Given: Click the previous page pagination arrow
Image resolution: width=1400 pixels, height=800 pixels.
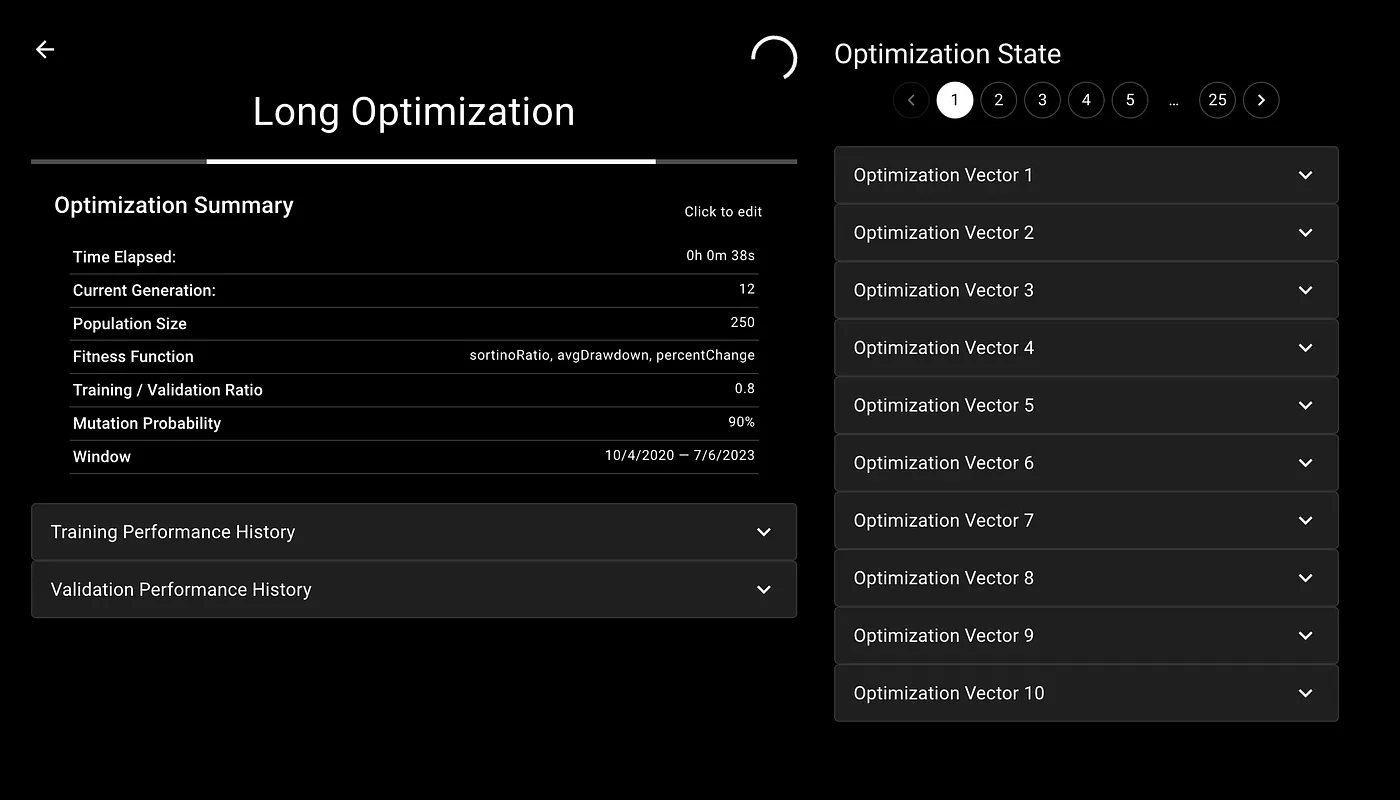Looking at the screenshot, I should pyautogui.click(x=911, y=100).
